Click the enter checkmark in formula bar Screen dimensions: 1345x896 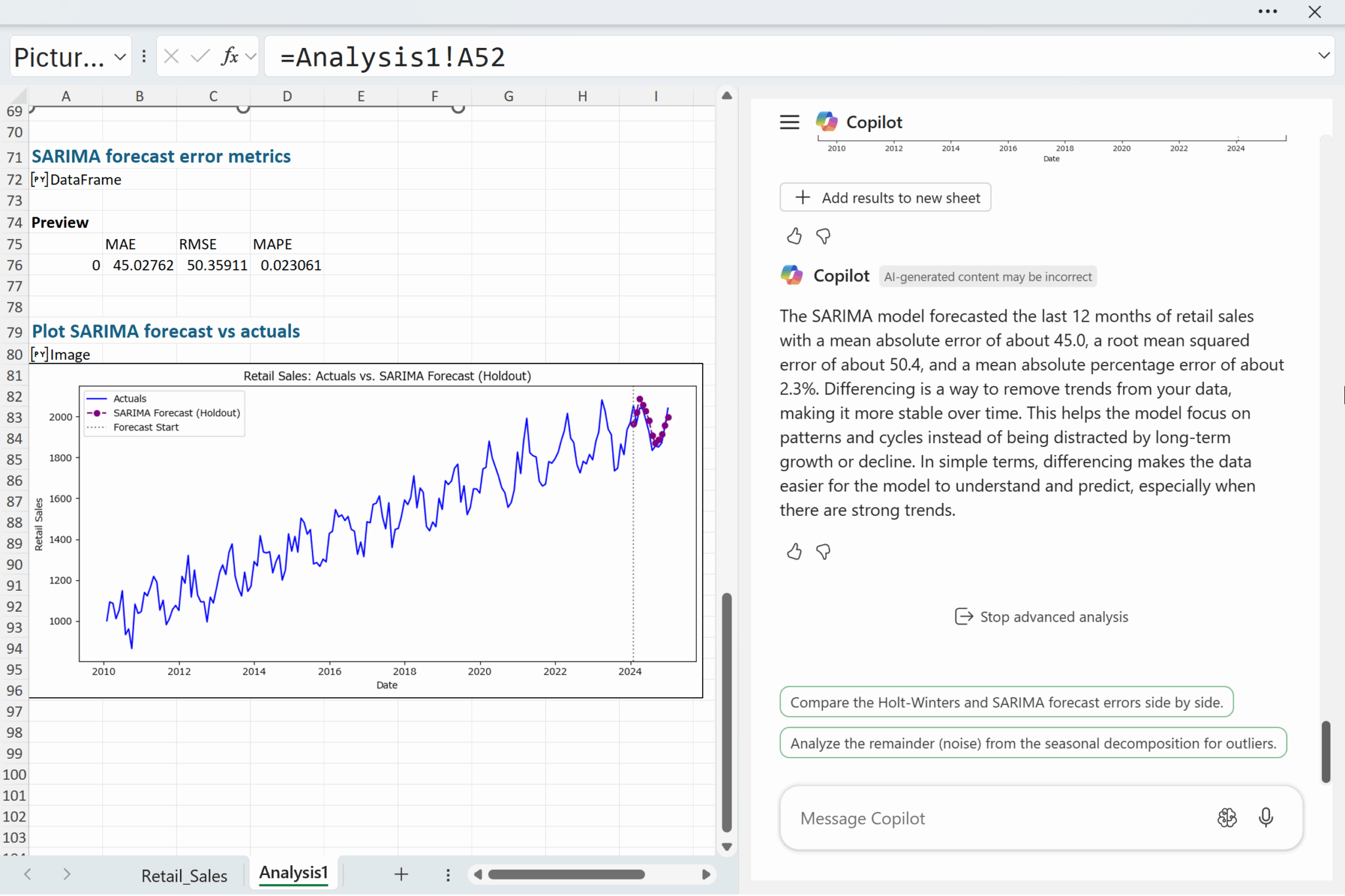[x=200, y=56]
